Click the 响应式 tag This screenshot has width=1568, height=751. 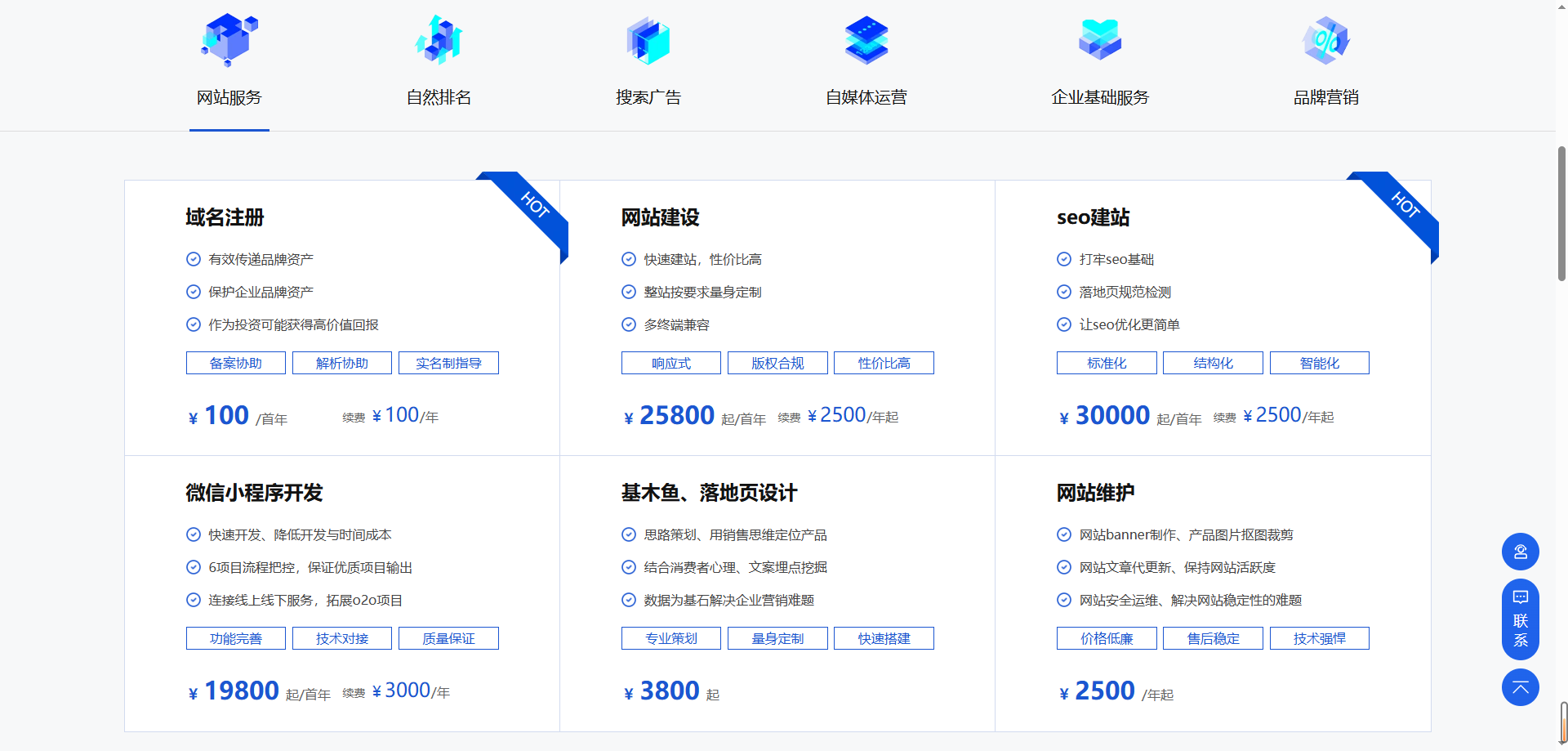click(x=671, y=363)
